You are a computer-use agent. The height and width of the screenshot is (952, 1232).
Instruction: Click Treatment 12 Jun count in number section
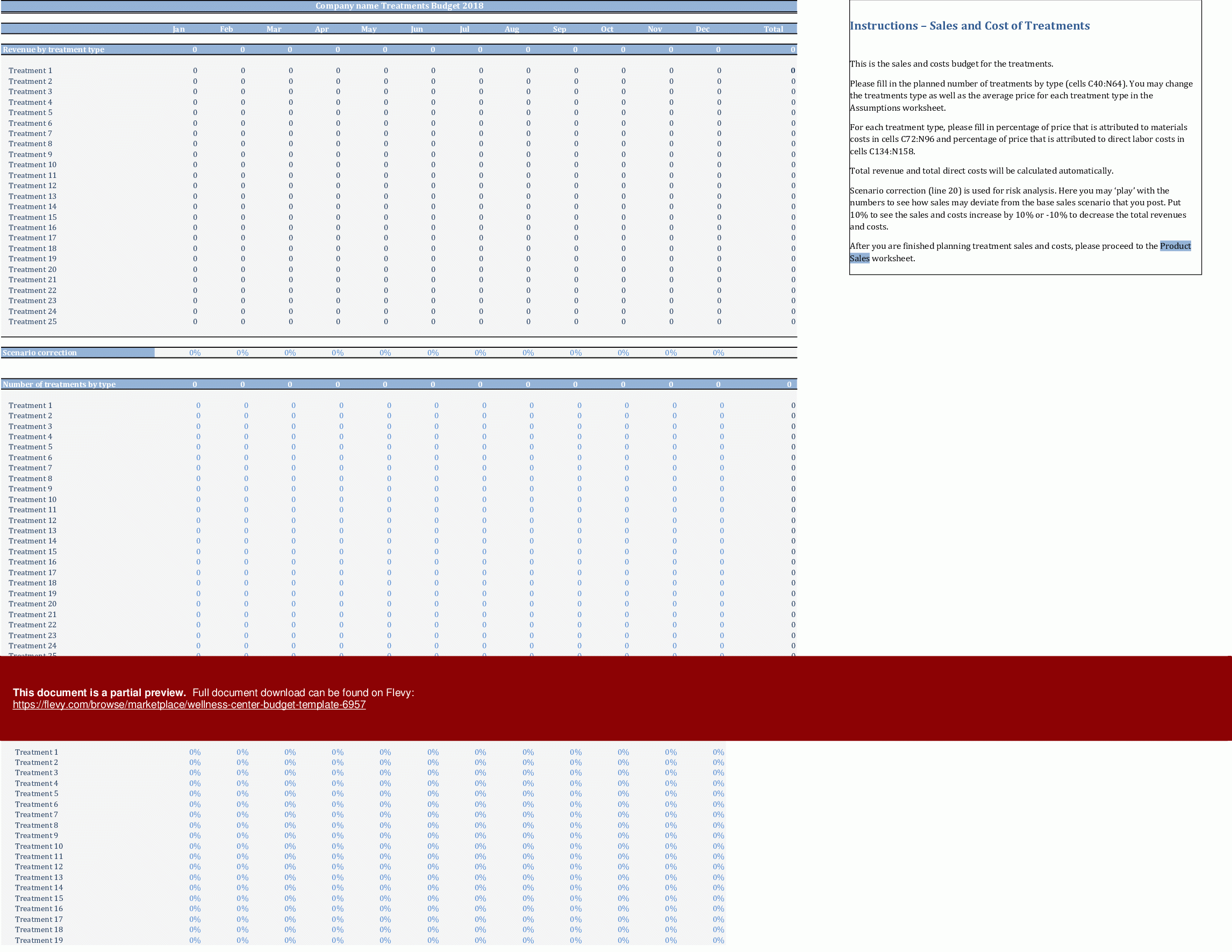(436, 520)
